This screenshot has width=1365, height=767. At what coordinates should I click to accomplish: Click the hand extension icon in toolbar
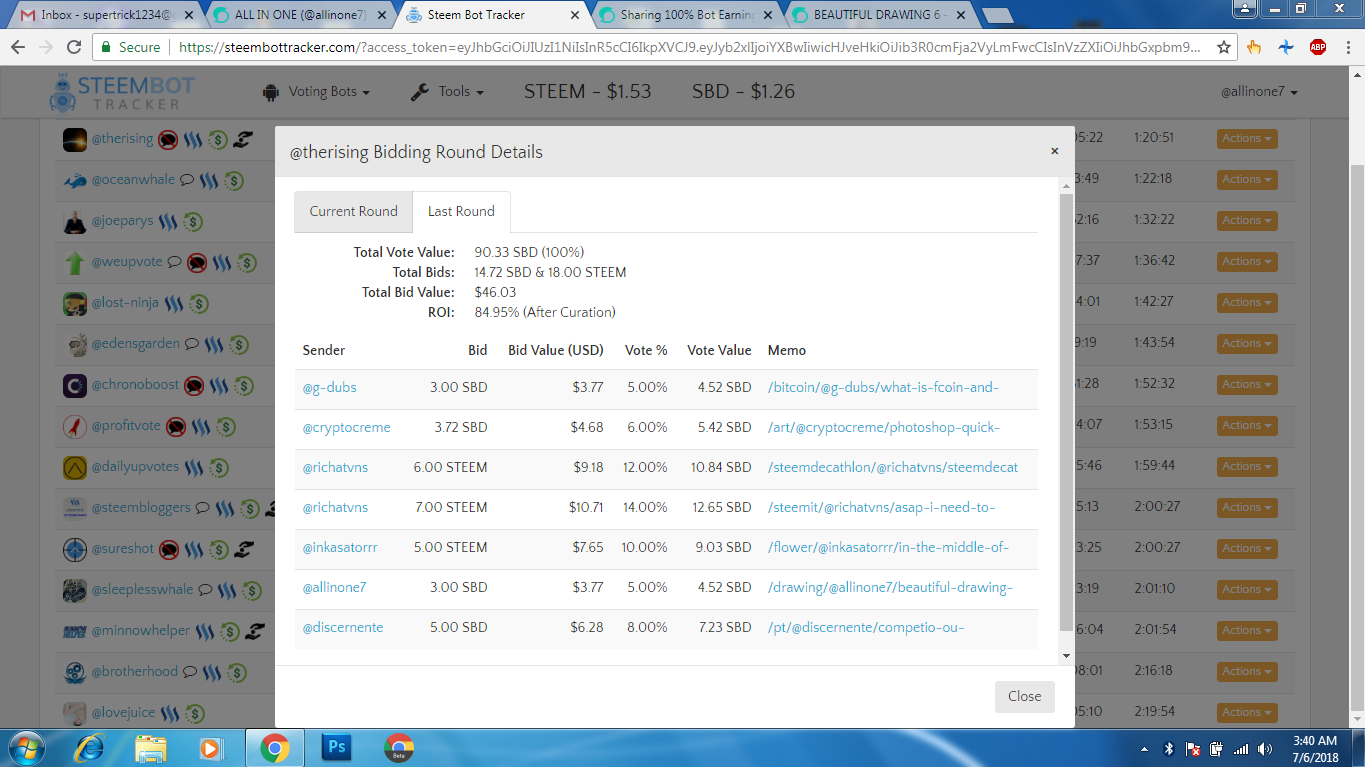pos(1254,47)
